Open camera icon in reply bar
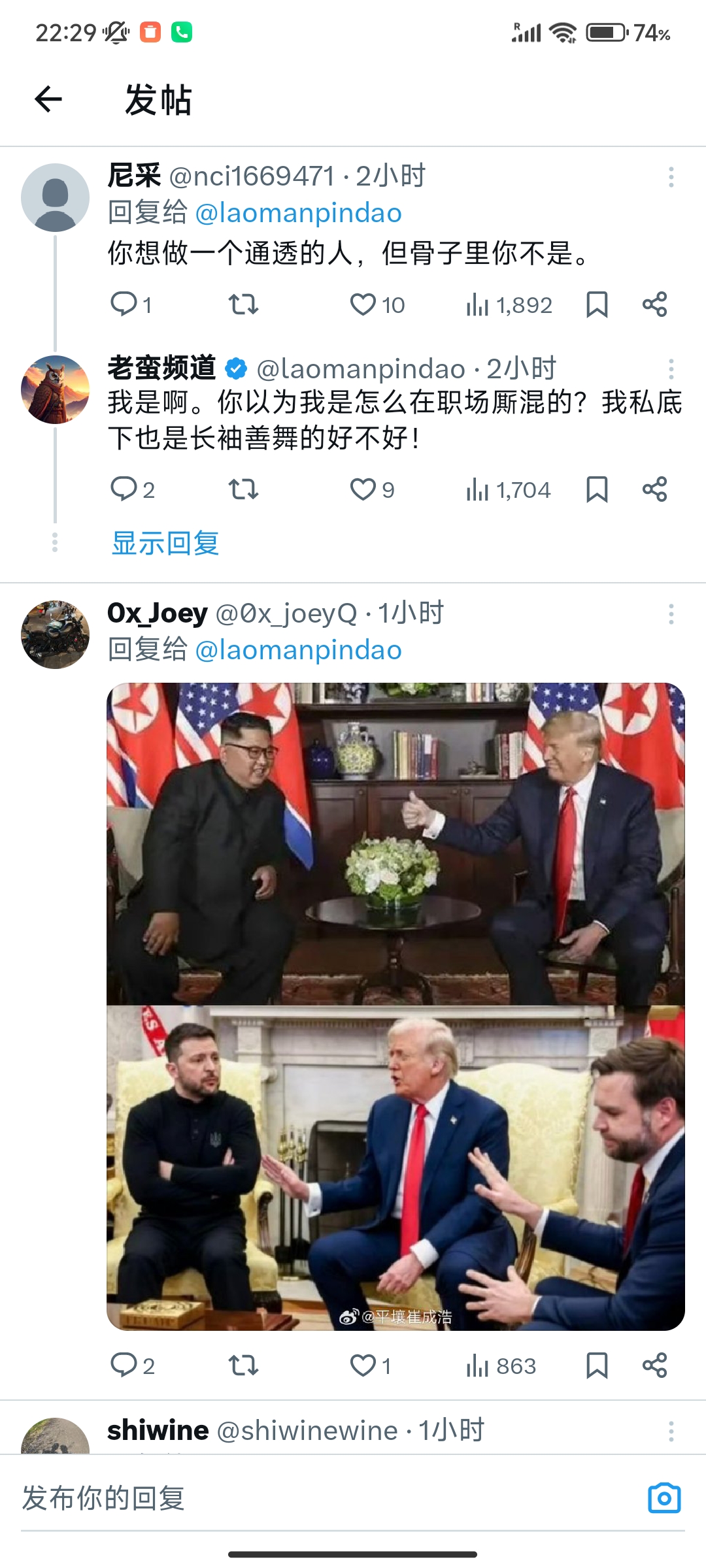Image resolution: width=706 pixels, height=1568 pixels. pos(664,1497)
